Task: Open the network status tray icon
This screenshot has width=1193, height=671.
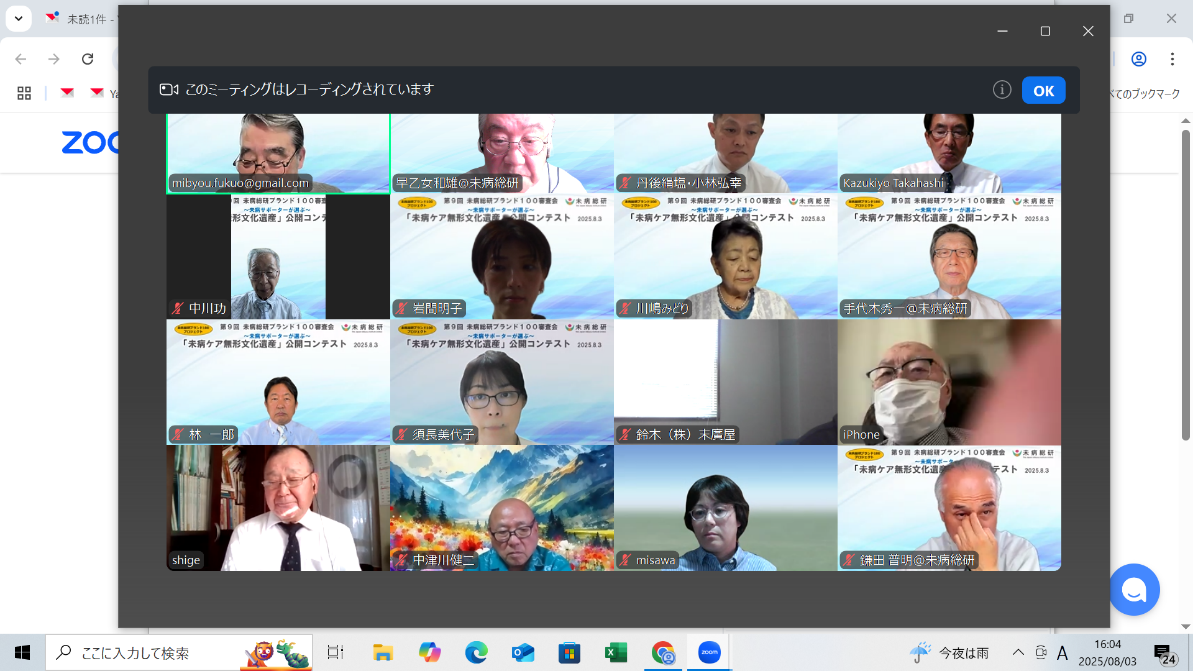Action: [1041, 653]
